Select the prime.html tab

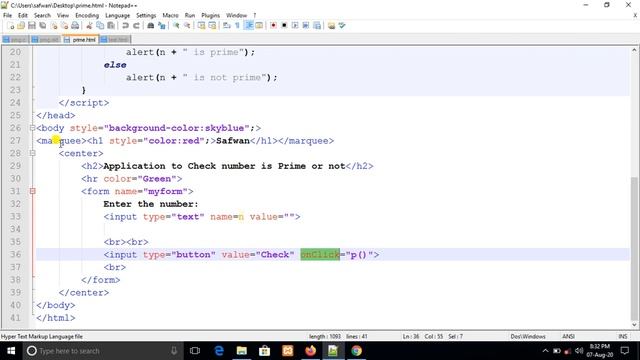pyautogui.click(x=81, y=39)
